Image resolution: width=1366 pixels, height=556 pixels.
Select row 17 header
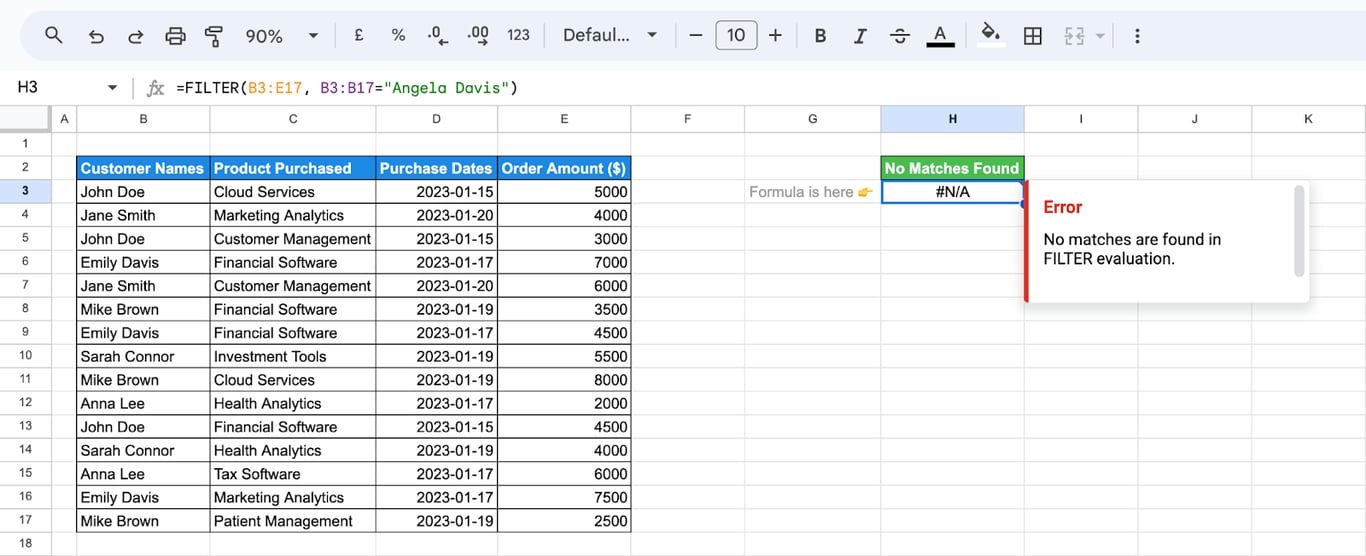[25, 520]
